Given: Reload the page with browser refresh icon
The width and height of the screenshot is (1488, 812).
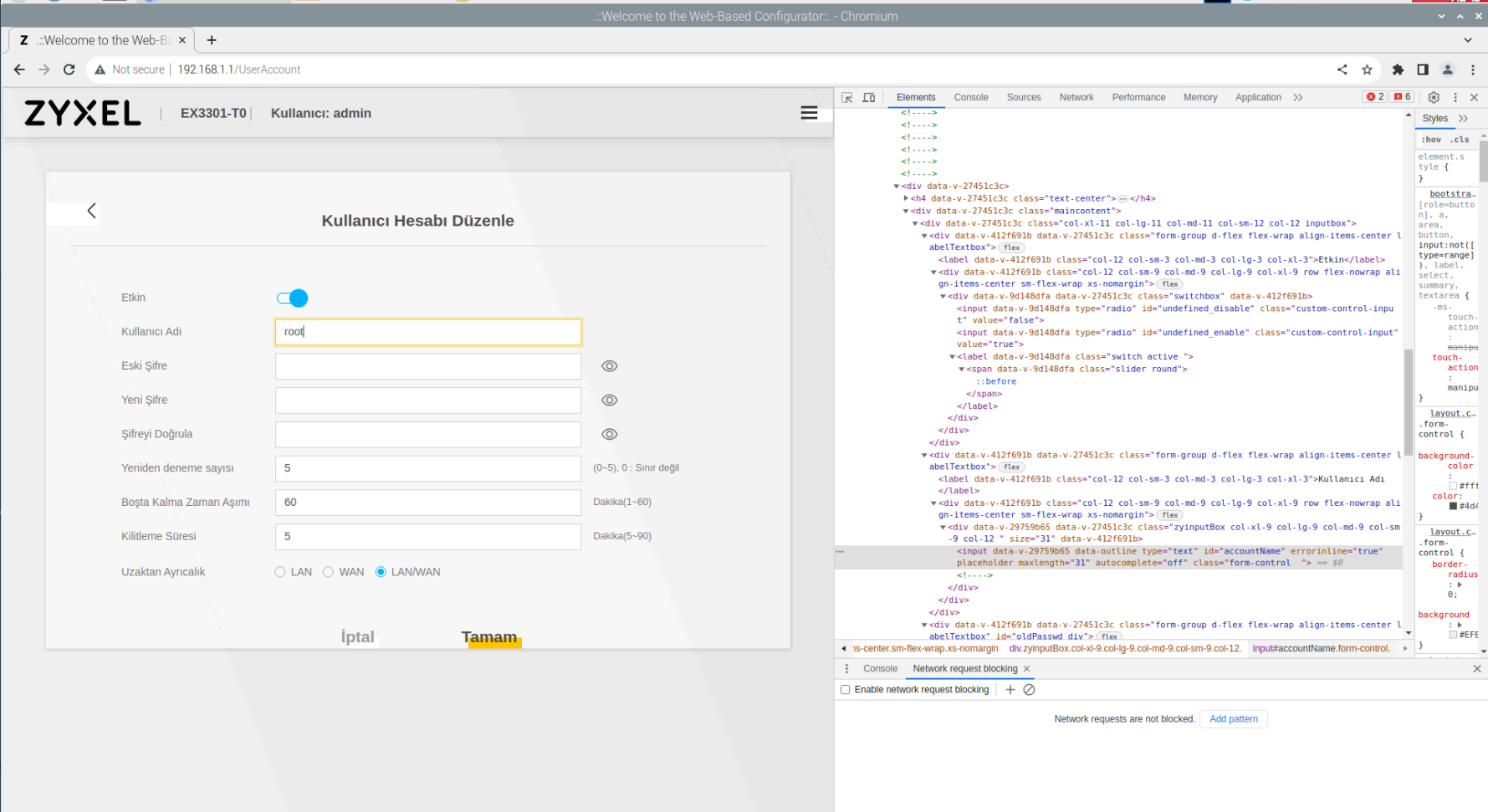Looking at the screenshot, I should point(69,69).
